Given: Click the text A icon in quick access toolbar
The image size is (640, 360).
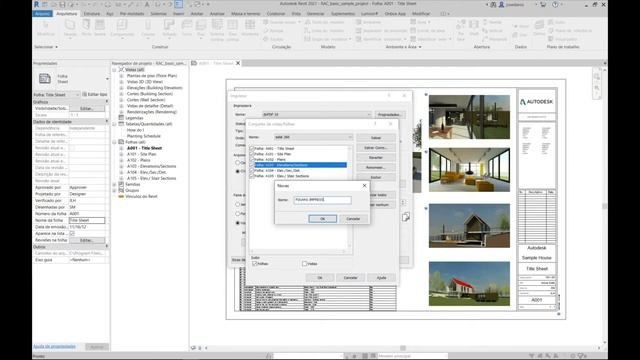Looking at the screenshot, I should [147, 4].
